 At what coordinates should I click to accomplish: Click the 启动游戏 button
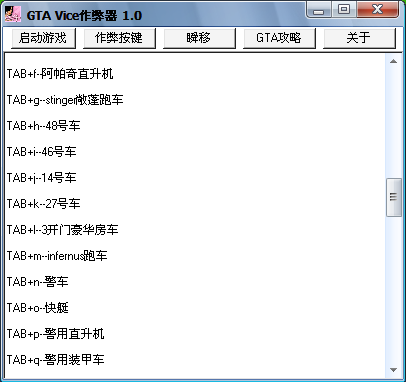(x=43, y=38)
